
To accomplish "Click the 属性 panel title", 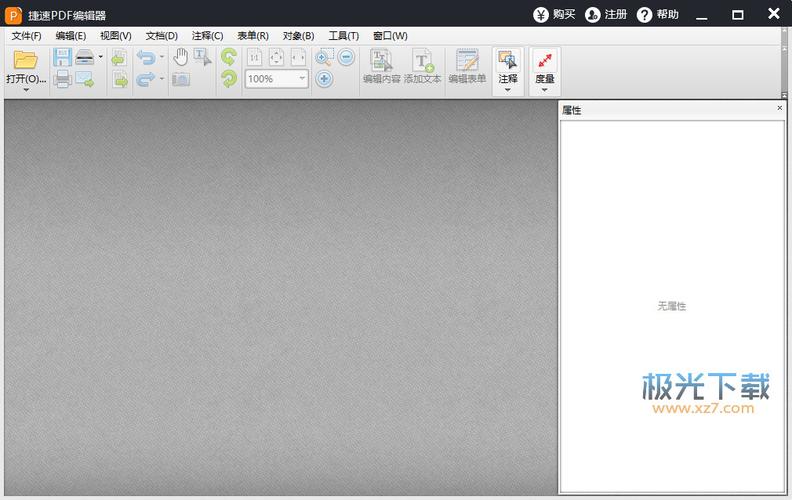I will point(572,110).
